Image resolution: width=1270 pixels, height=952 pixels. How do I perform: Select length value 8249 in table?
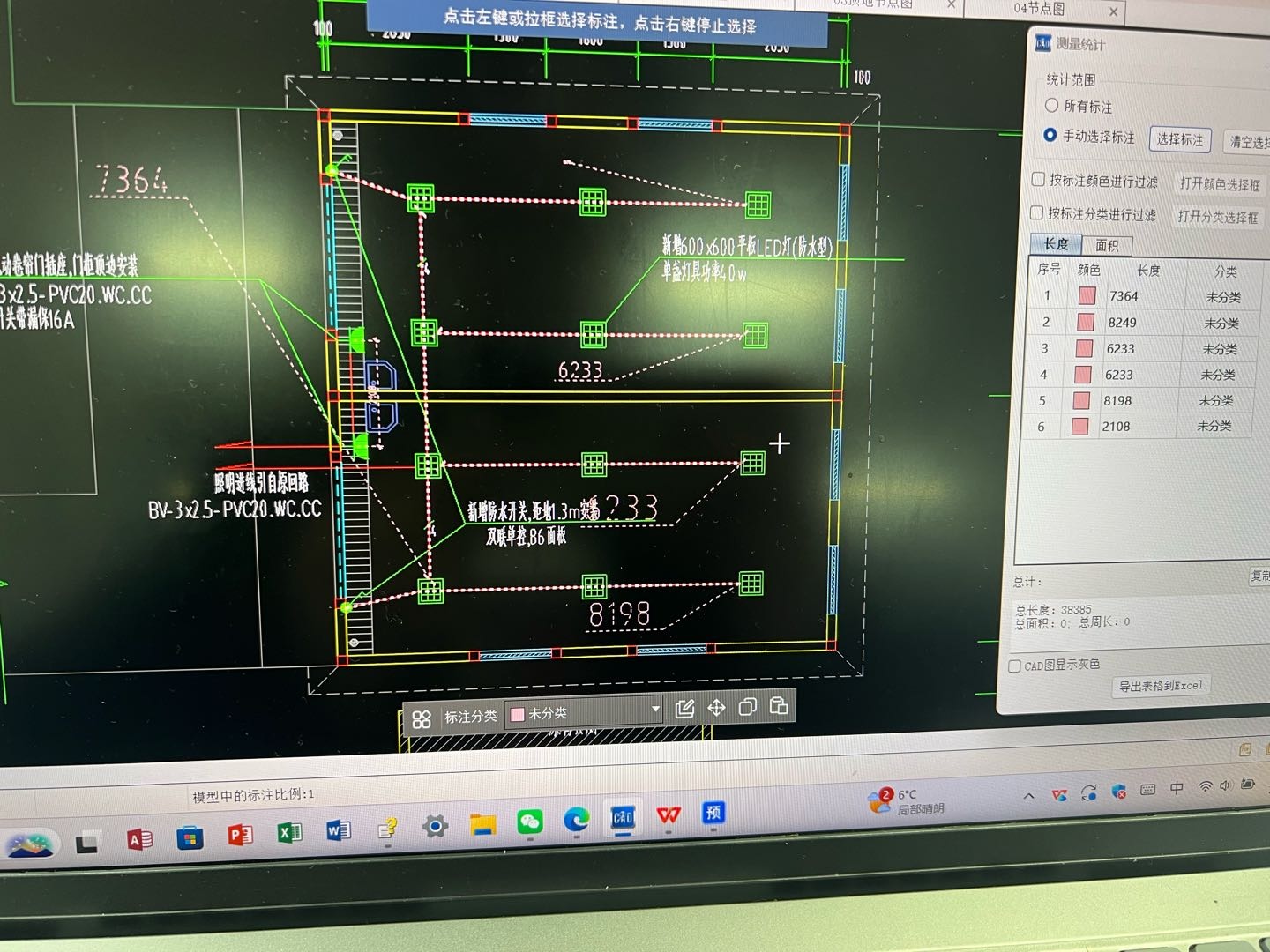[1122, 323]
